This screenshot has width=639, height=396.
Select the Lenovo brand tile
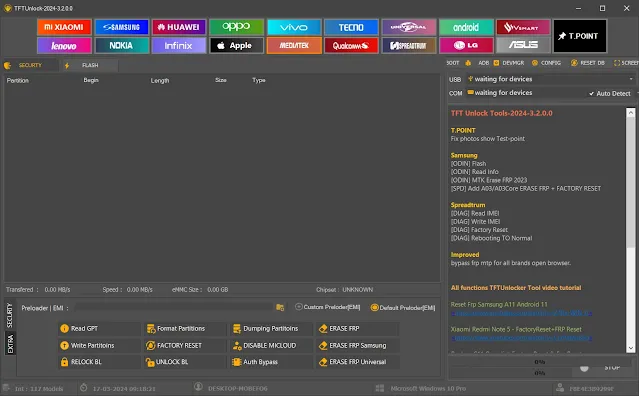64,46
